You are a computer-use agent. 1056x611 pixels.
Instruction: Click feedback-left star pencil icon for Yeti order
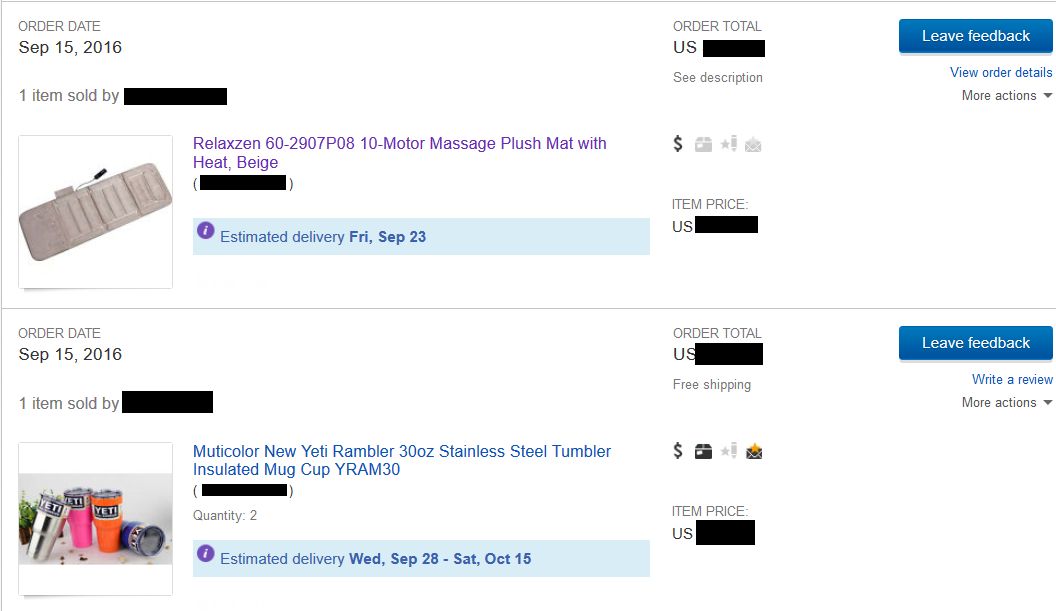pos(729,451)
